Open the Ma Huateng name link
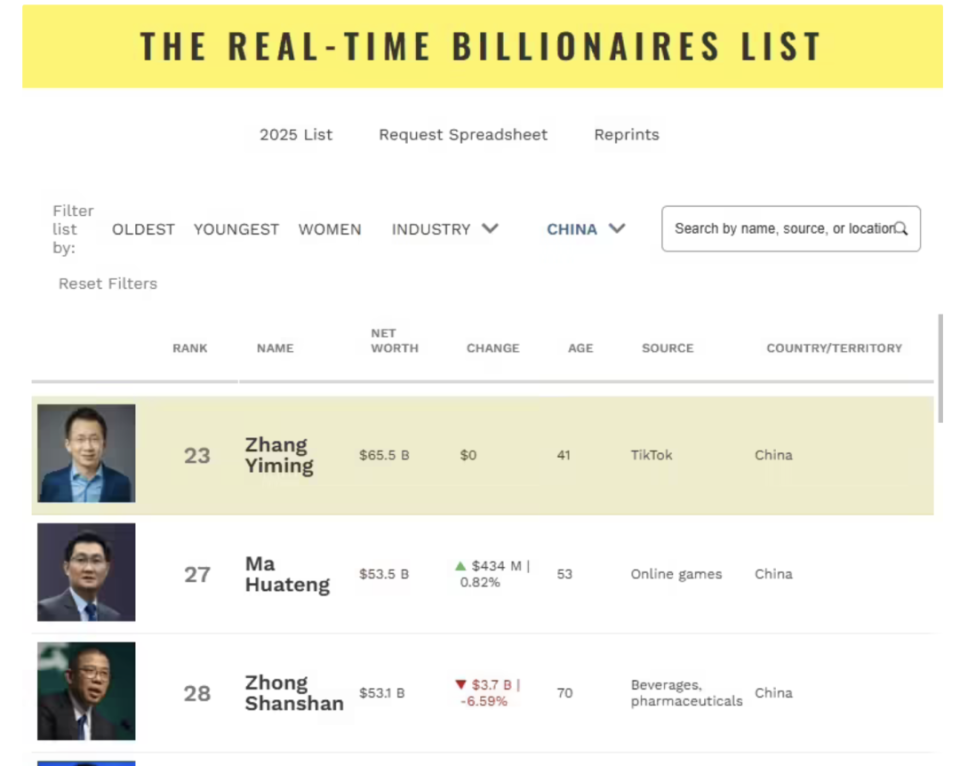 click(286, 574)
